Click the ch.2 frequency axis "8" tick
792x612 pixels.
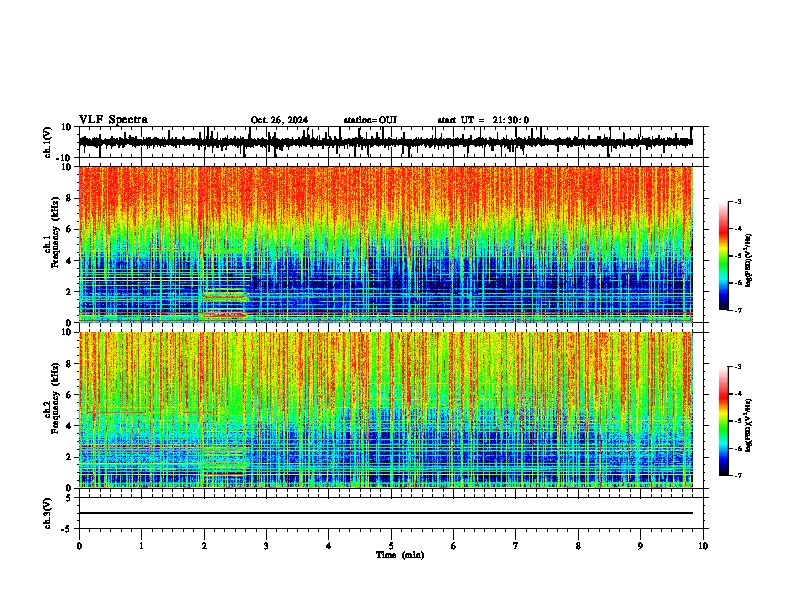pos(70,363)
